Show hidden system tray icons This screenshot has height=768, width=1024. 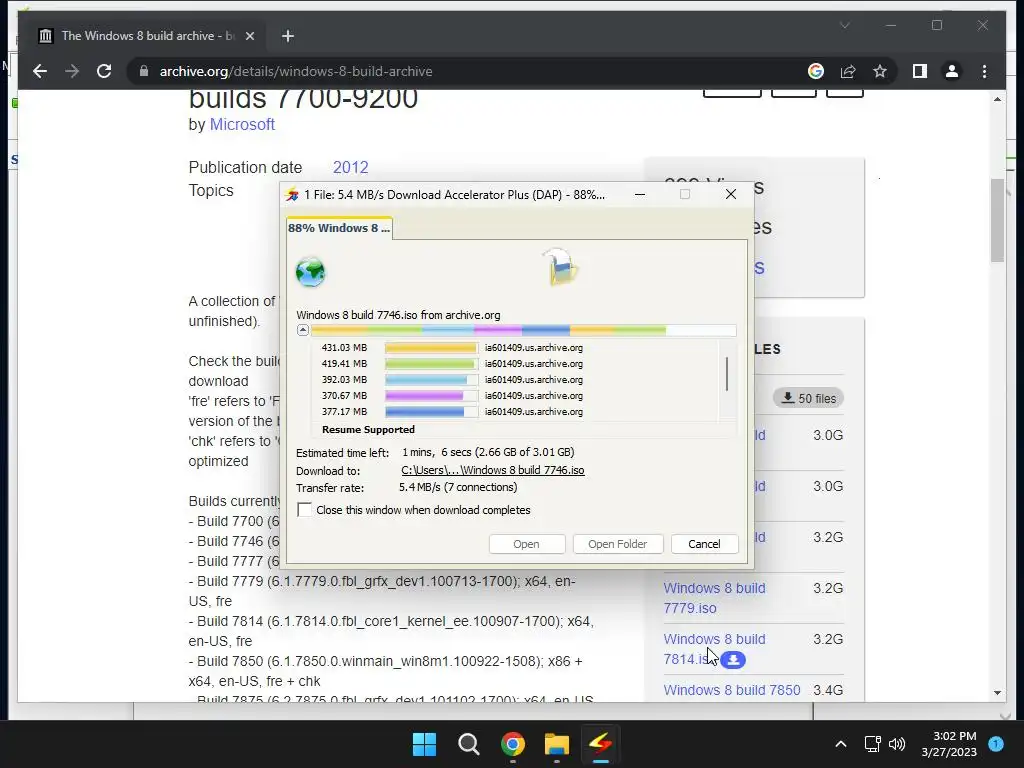[841, 744]
